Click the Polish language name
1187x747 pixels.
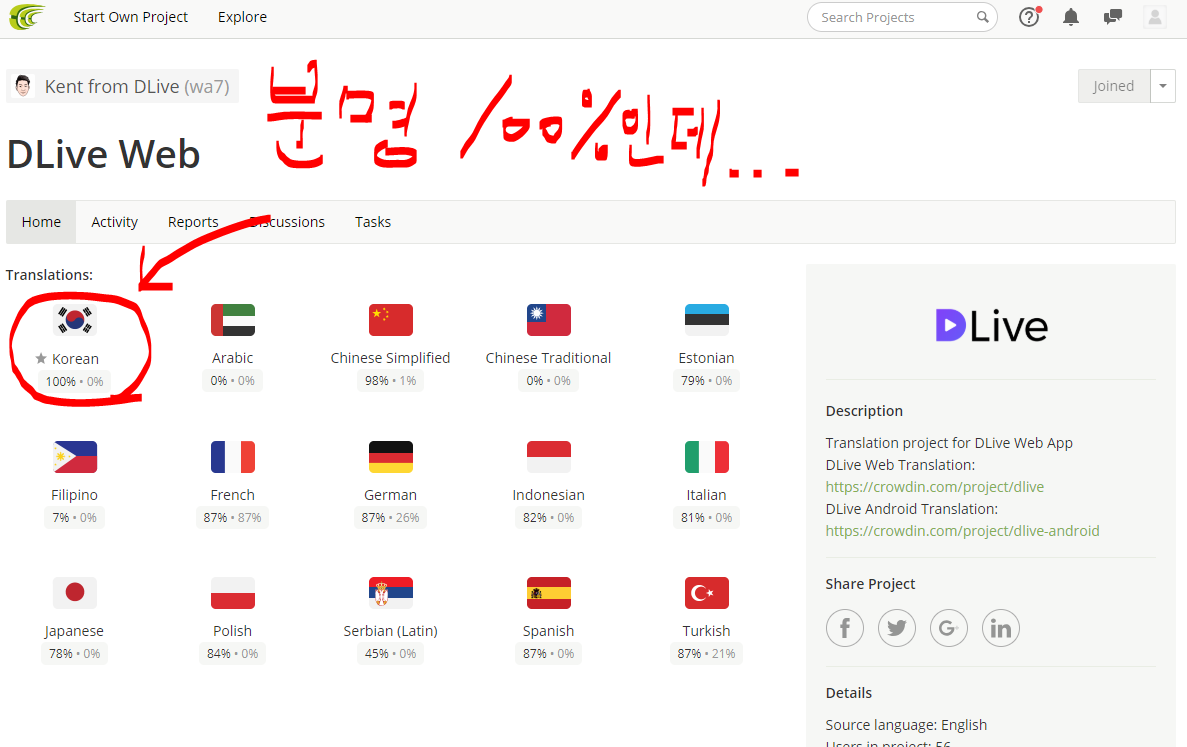click(232, 630)
